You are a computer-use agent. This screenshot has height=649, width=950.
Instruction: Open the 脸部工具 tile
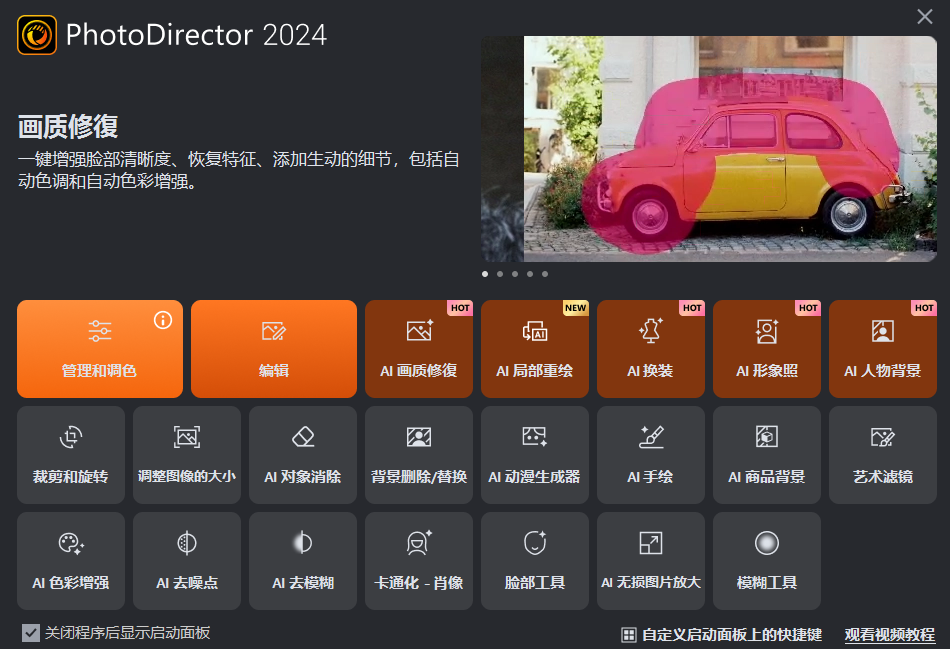pyautogui.click(x=534, y=561)
